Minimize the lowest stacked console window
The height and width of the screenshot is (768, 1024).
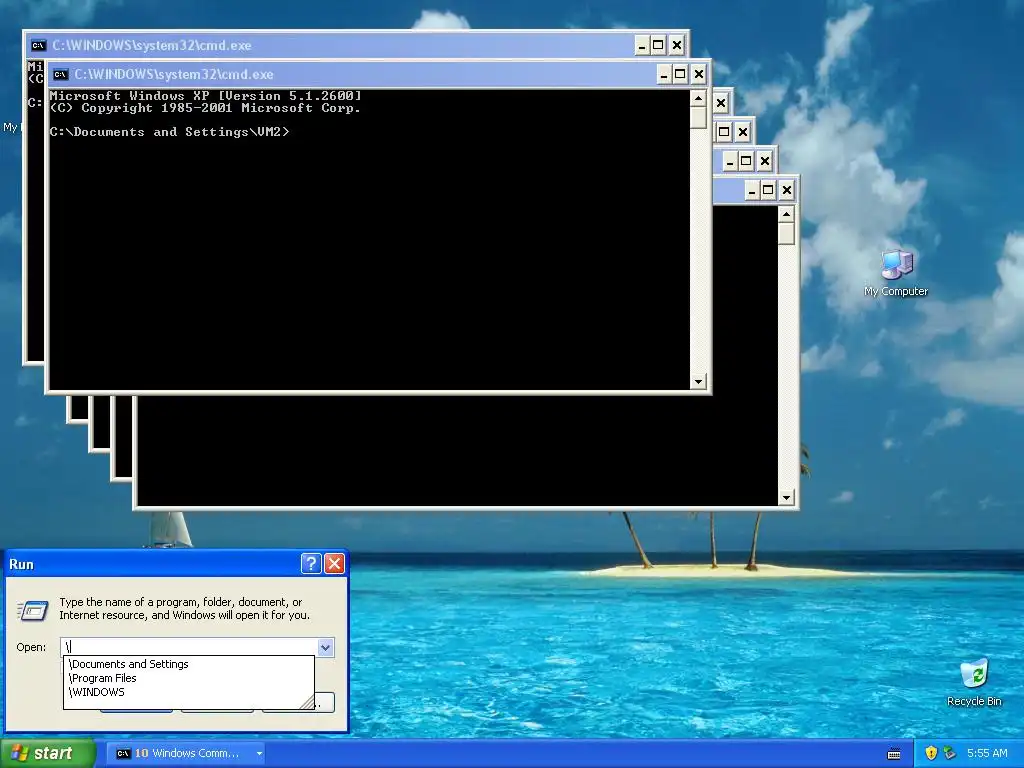[752, 191]
